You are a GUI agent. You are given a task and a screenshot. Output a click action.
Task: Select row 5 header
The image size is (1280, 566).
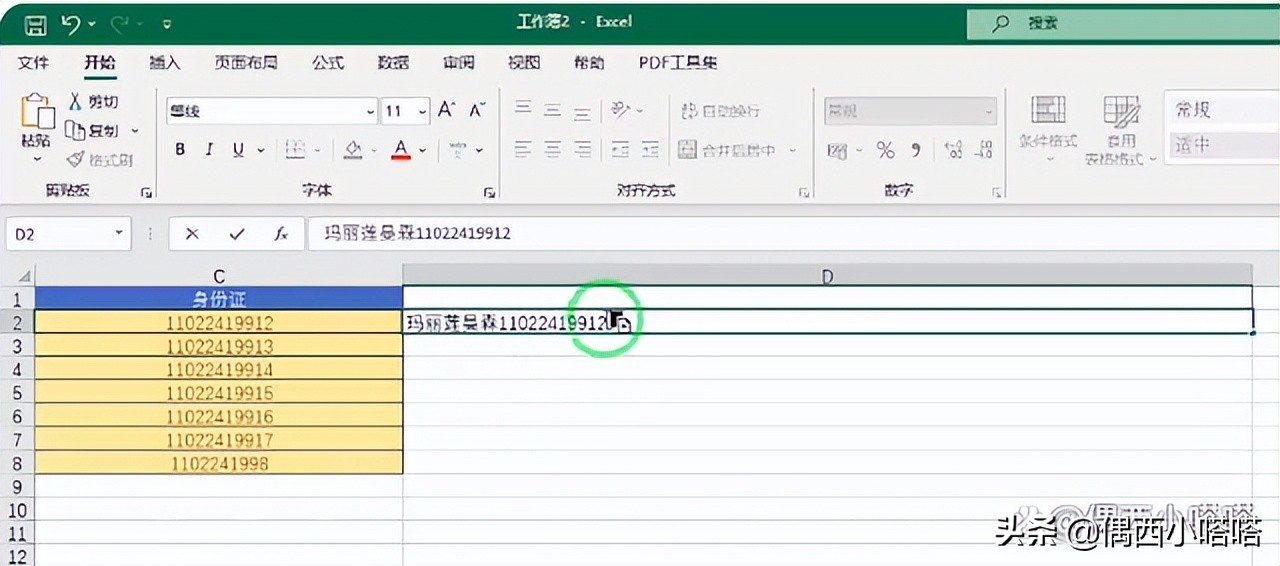(x=17, y=394)
